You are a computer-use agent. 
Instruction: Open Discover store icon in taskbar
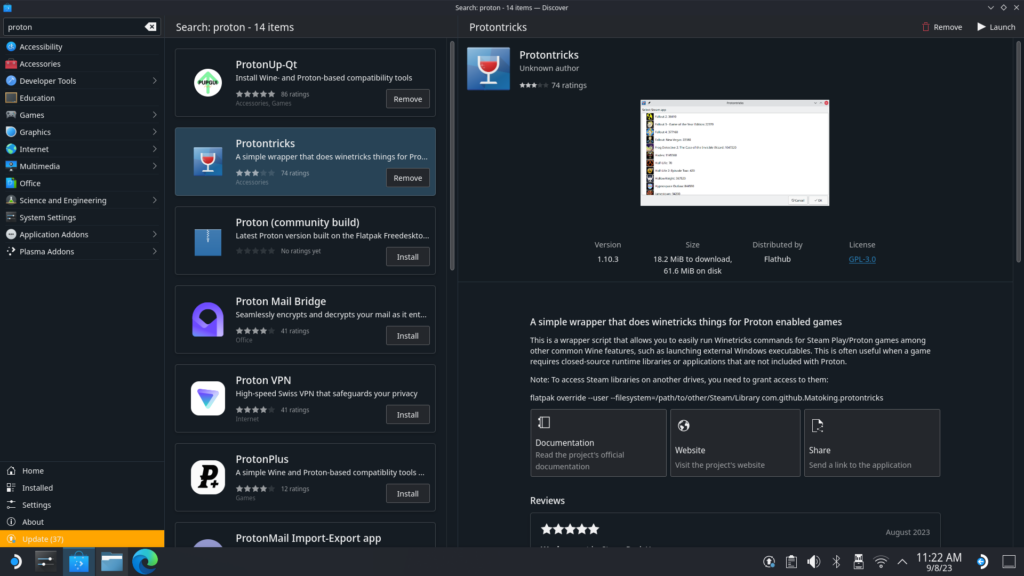[x=78, y=562]
